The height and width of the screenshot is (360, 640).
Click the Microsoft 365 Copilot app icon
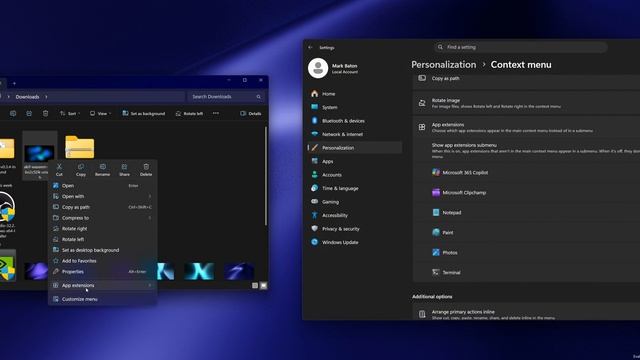(x=436, y=172)
